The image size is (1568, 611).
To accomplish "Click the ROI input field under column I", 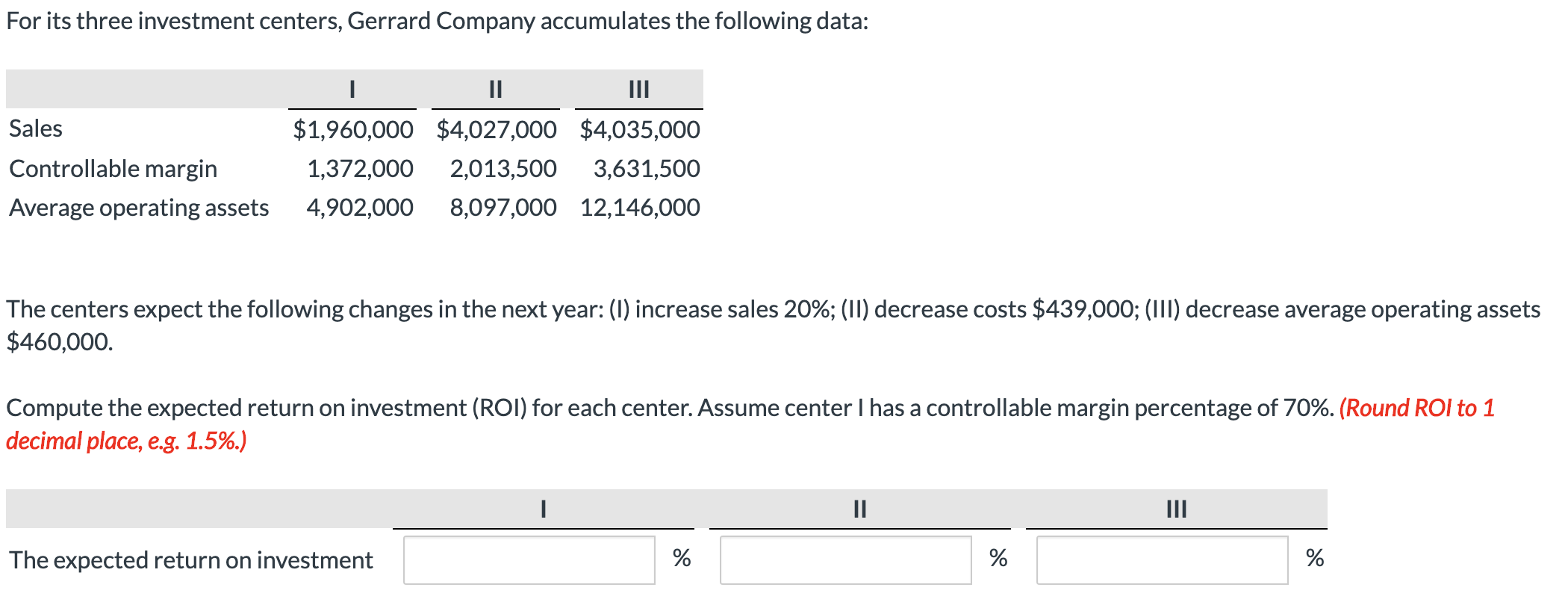I will pos(530,559).
